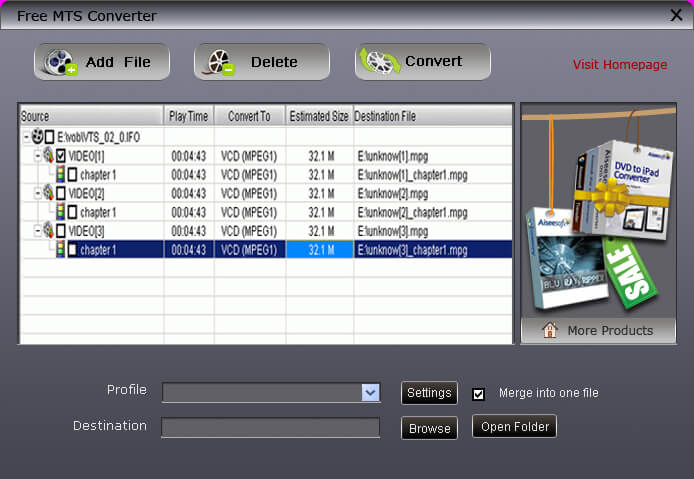Click the chapter icon under VIDEO[1]
The image size is (694, 479).
pyautogui.click(x=59, y=174)
